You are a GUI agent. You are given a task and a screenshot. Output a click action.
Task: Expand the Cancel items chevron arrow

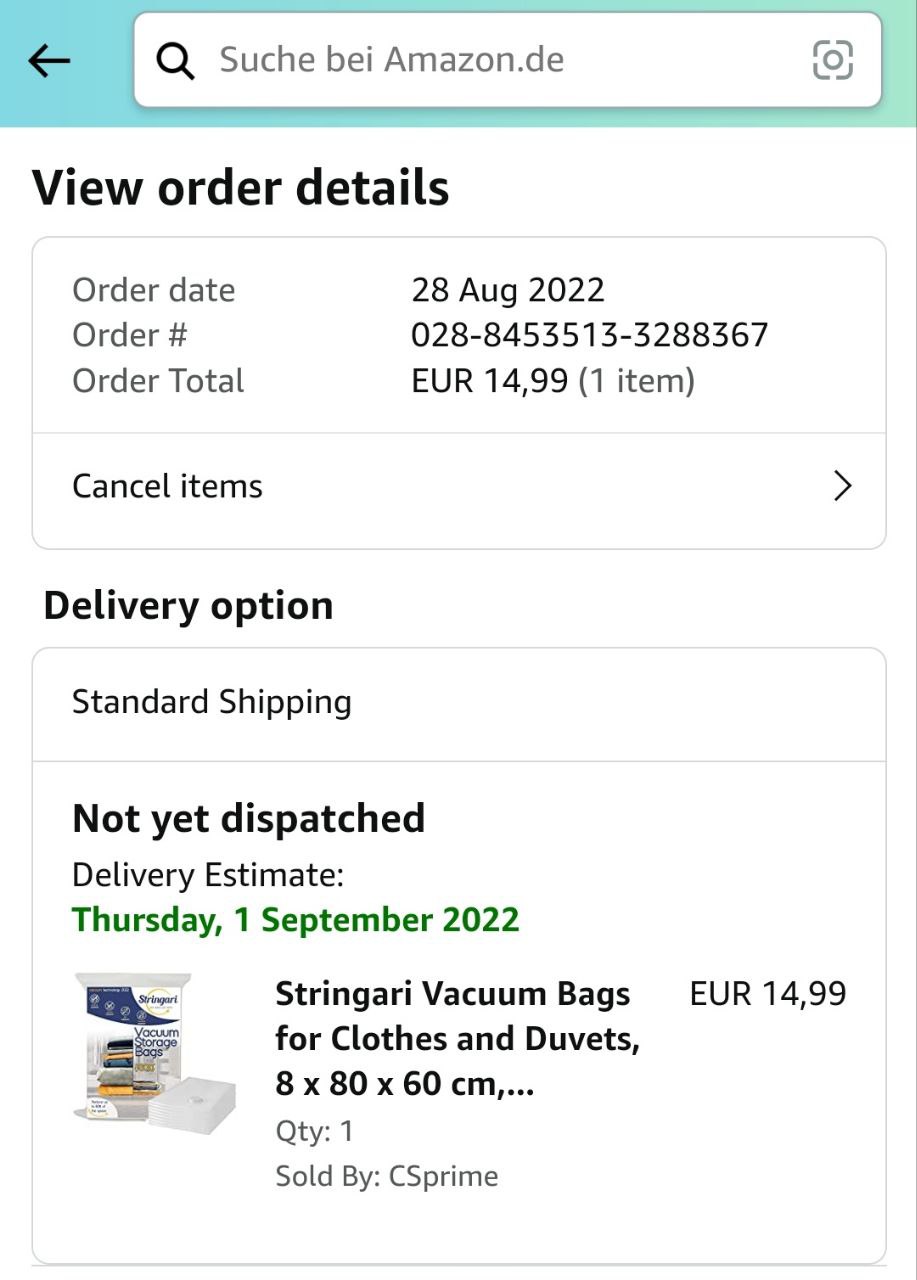point(842,487)
